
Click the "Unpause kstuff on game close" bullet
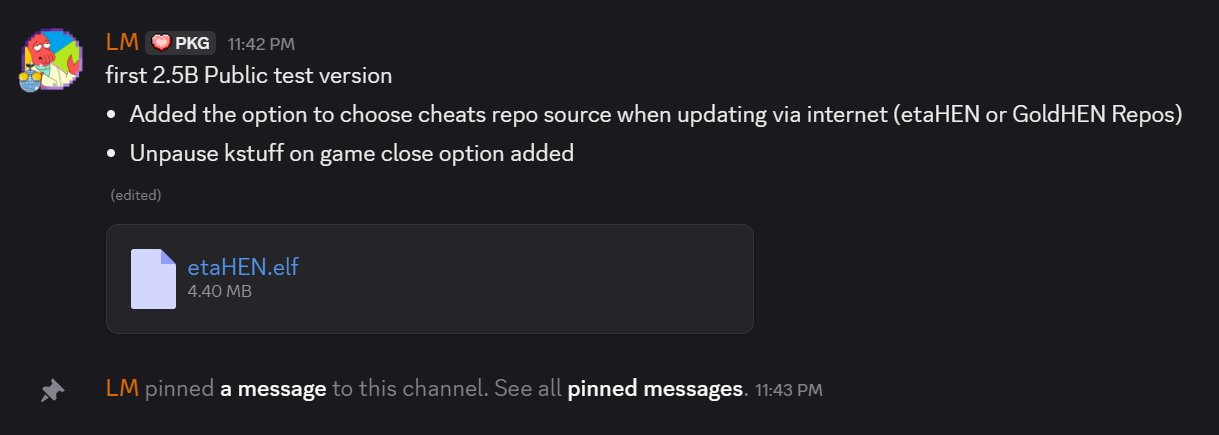(351, 154)
